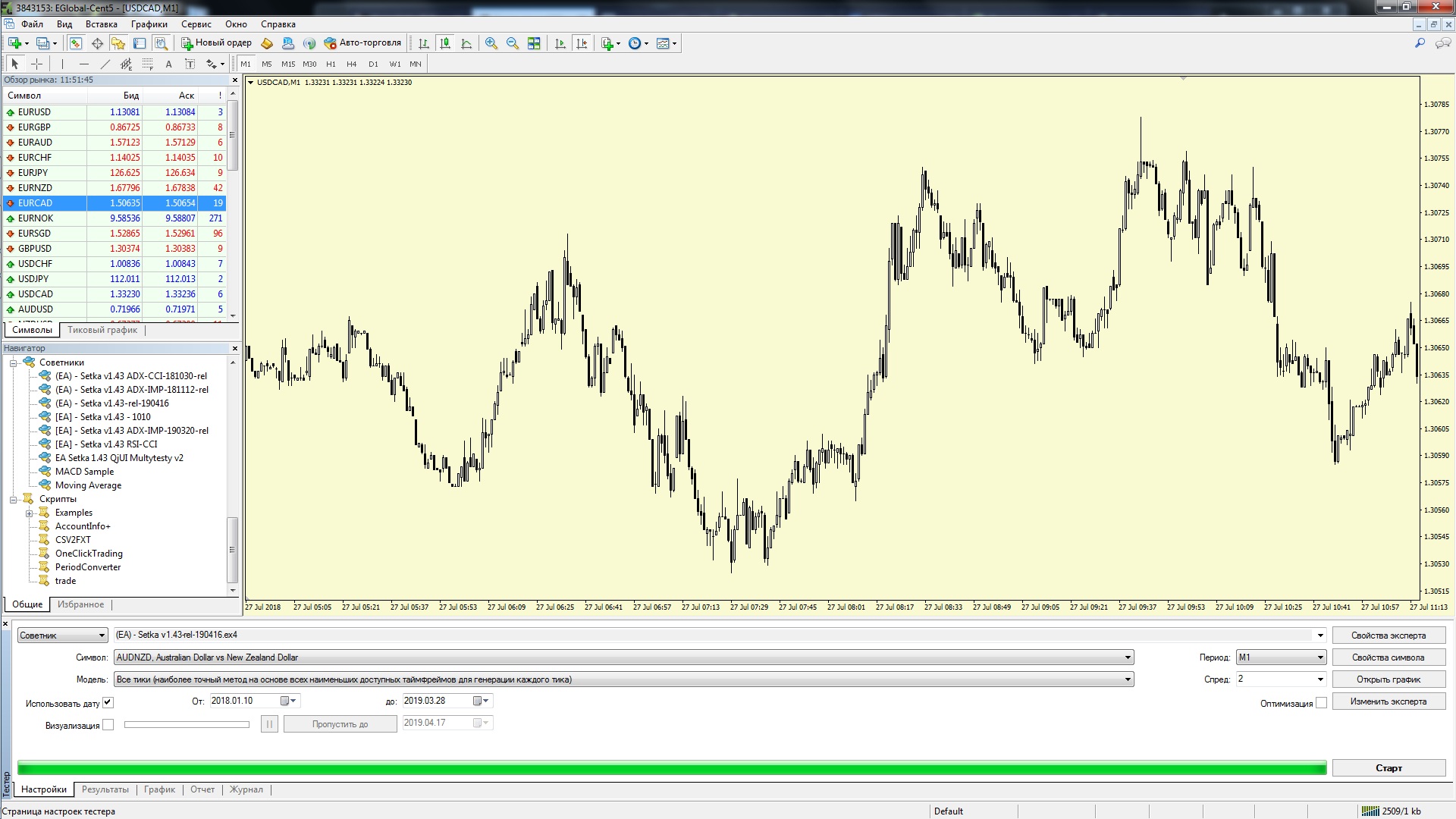Image resolution: width=1456 pixels, height=819 pixels.
Task: Switch chart to line chart icon
Action: pyautogui.click(x=466, y=43)
